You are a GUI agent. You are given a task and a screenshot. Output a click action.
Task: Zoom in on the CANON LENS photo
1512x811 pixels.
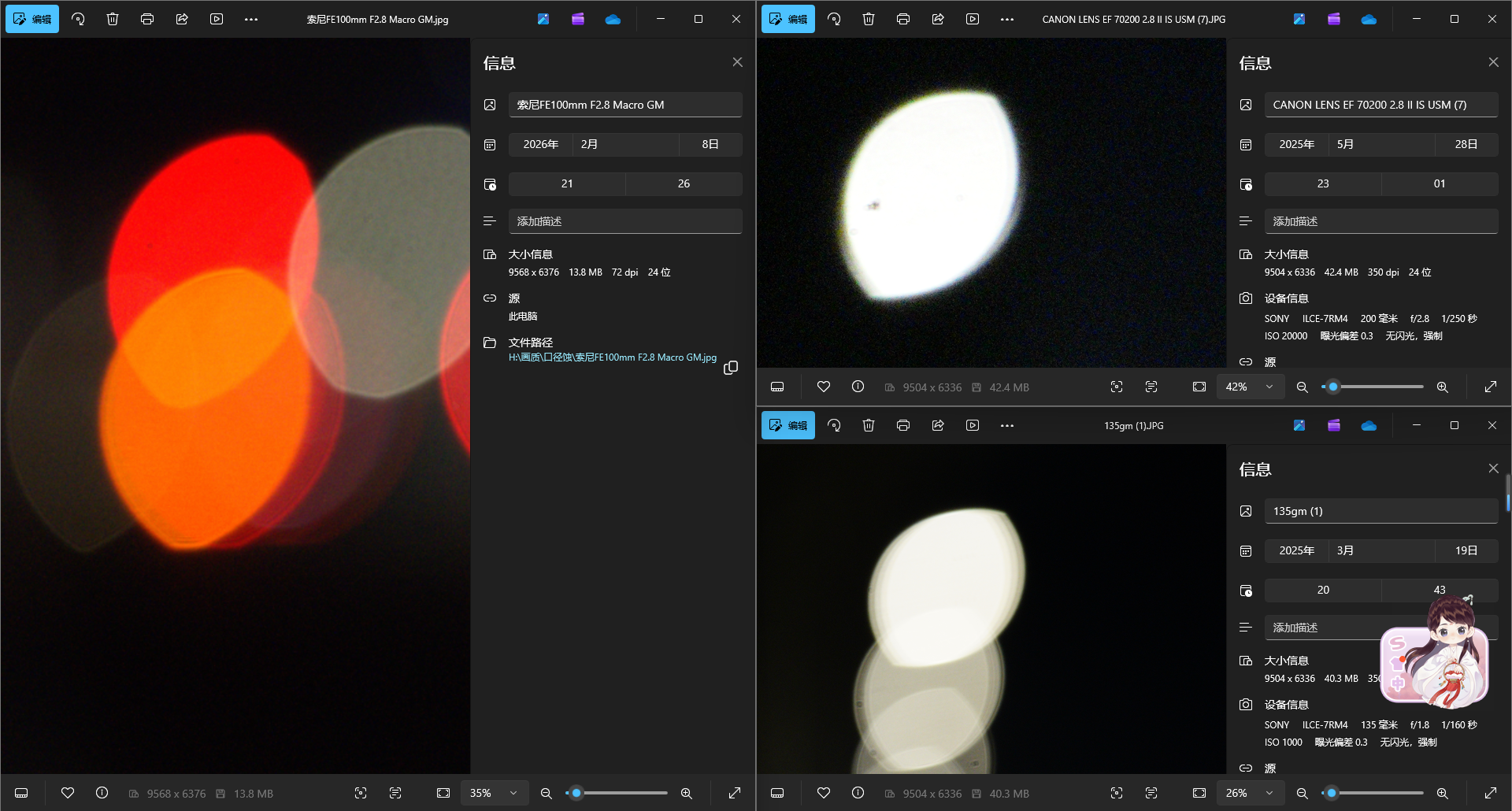tap(1442, 387)
